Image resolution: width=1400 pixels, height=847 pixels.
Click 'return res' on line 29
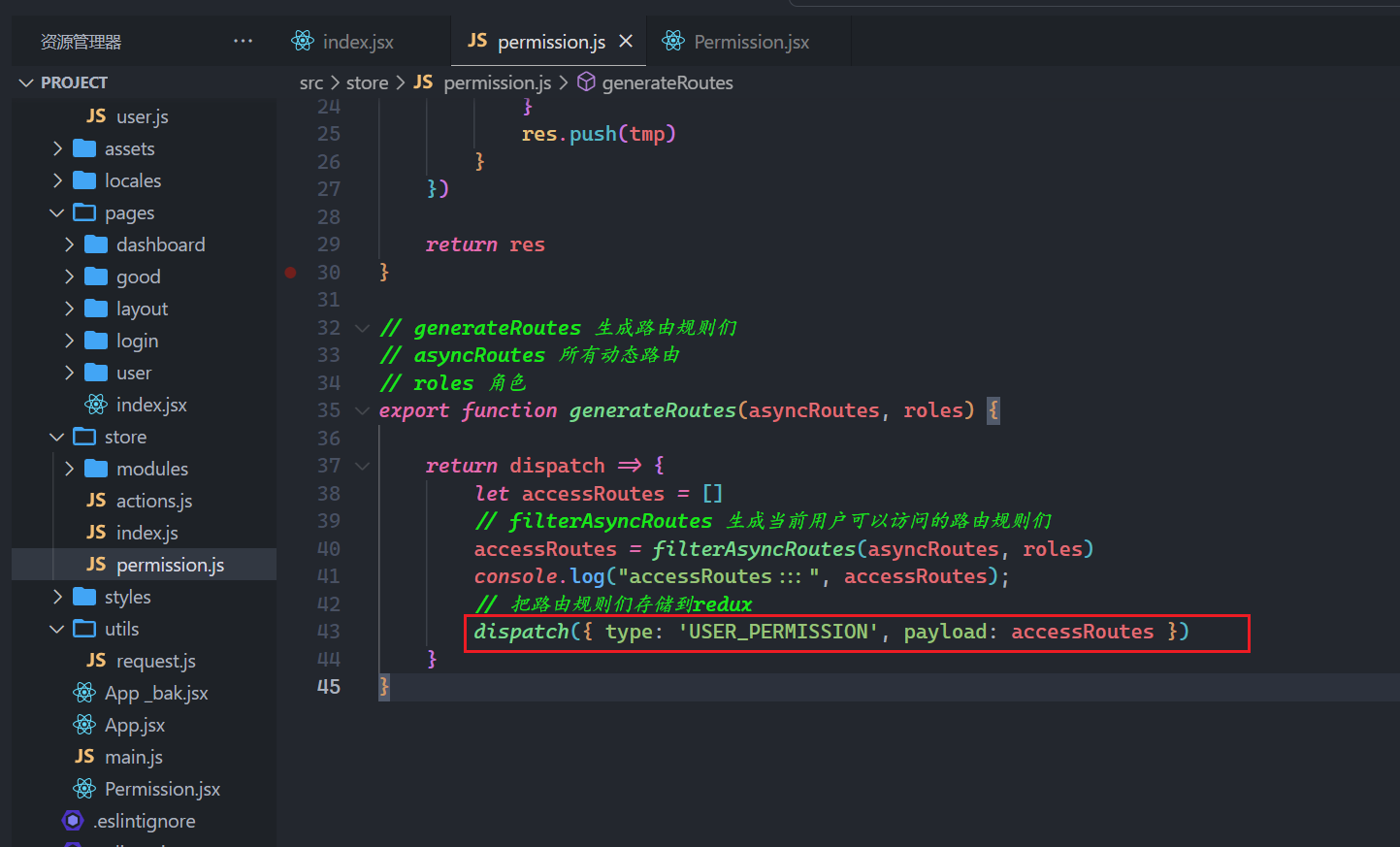click(485, 244)
